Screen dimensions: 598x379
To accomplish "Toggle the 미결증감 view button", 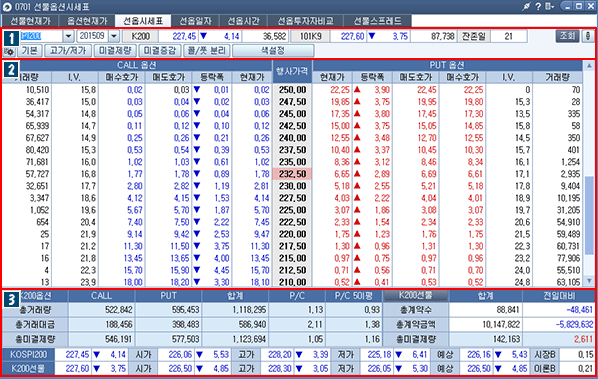I will [160, 51].
